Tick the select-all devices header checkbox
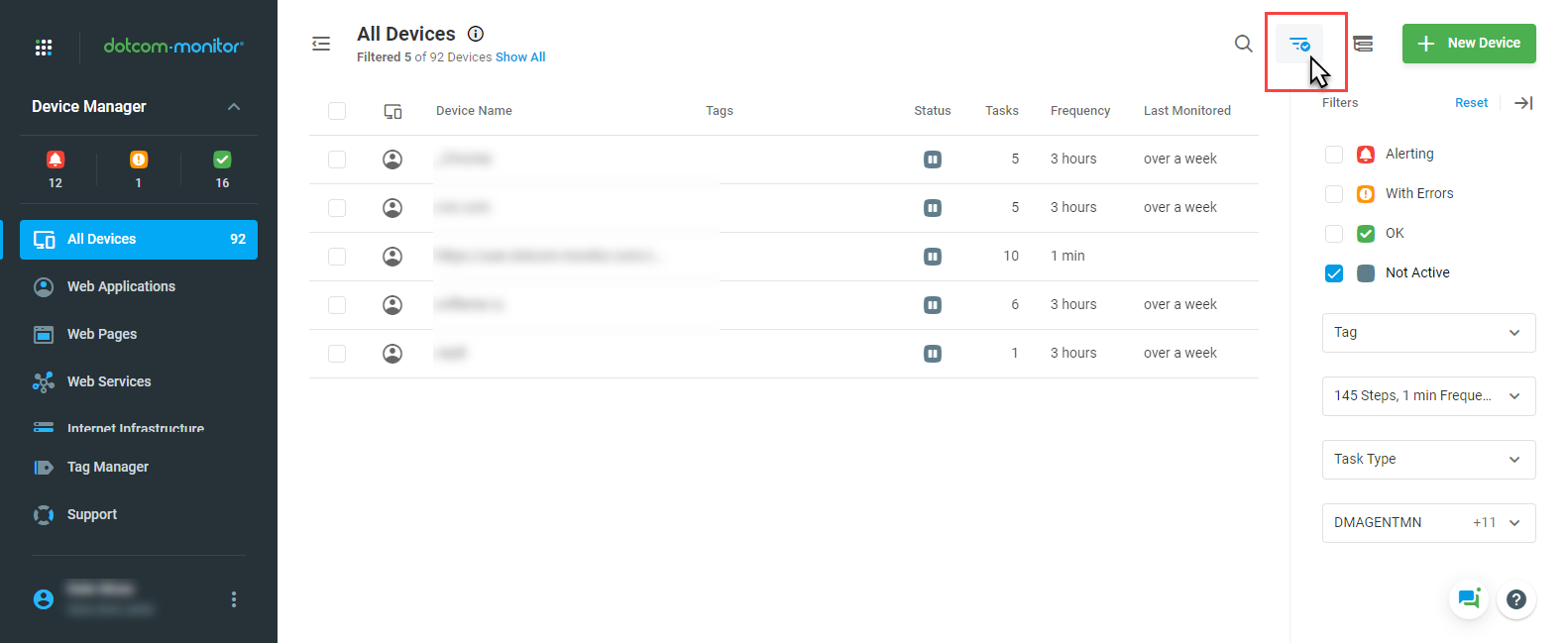 (x=337, y=111)
